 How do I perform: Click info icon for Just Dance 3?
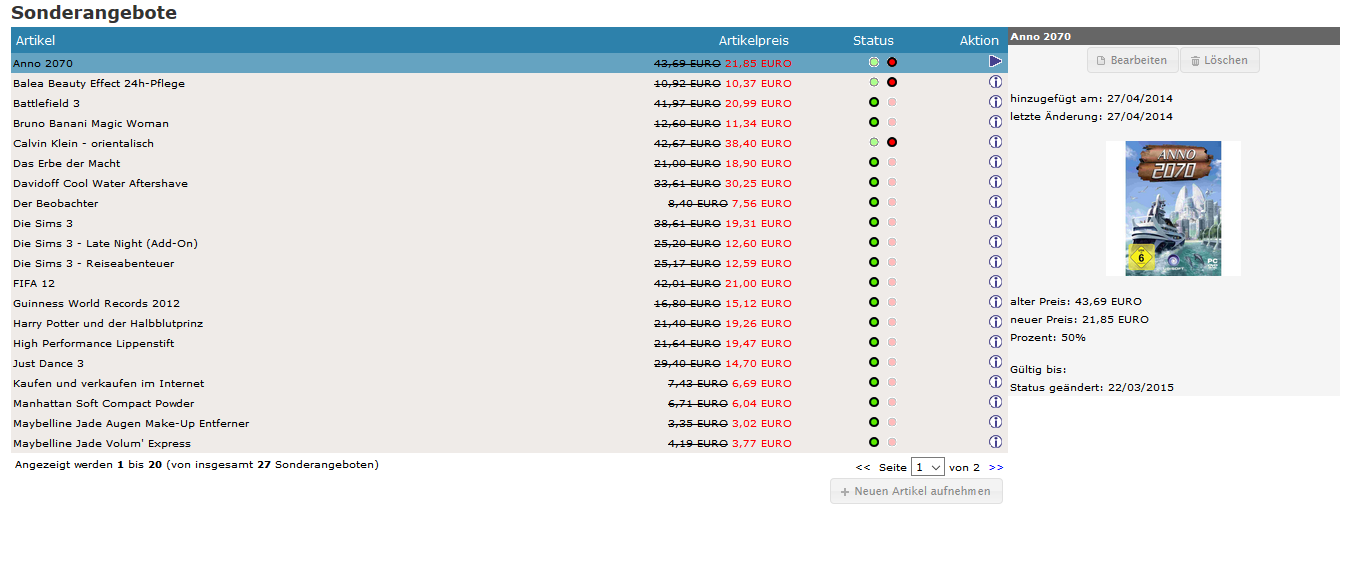pyautogui.click(x=995, y=362)
